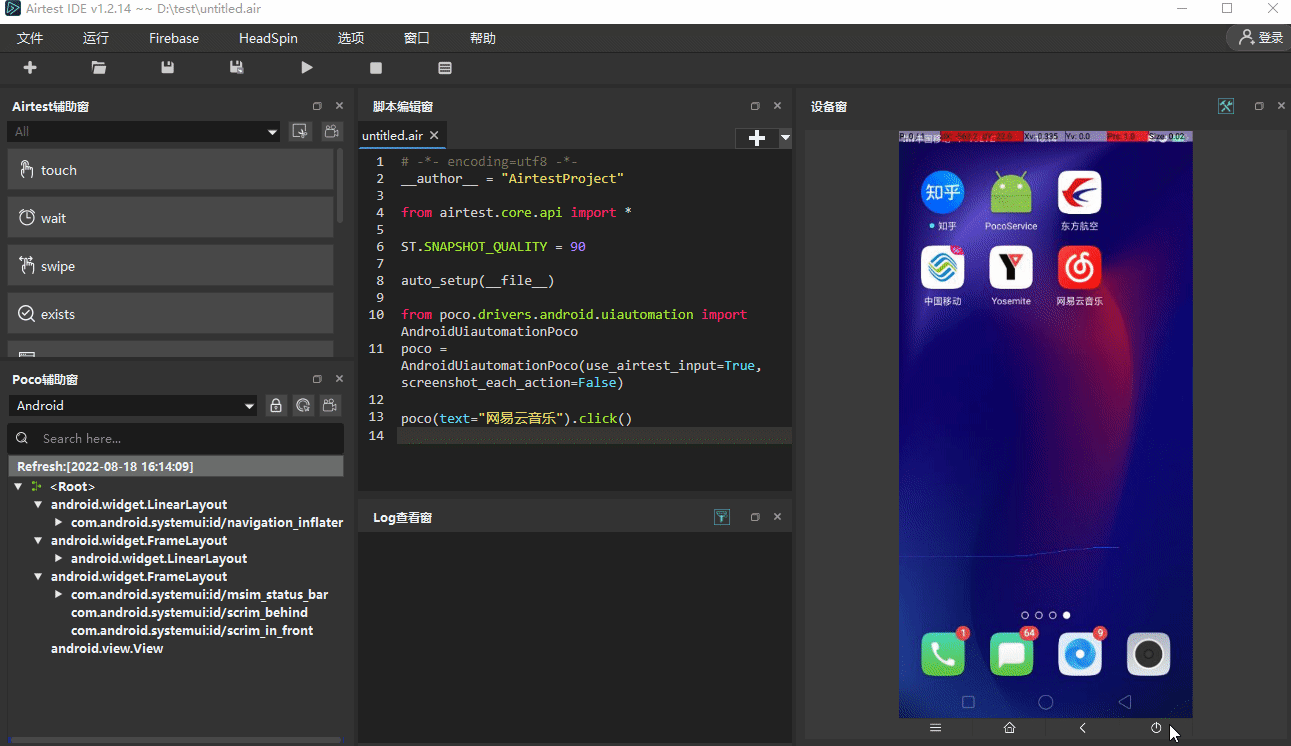Start Poco recording with the camera icon
This screenshot has height=746, width=1291.
330,406
